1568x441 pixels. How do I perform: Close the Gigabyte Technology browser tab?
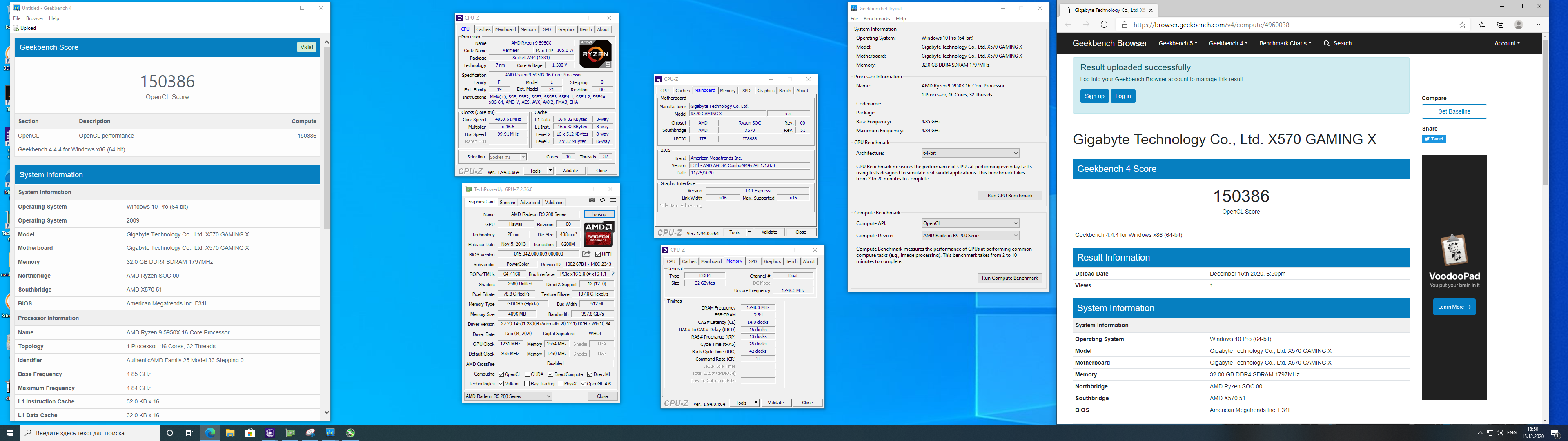(x=1151, y=10)
